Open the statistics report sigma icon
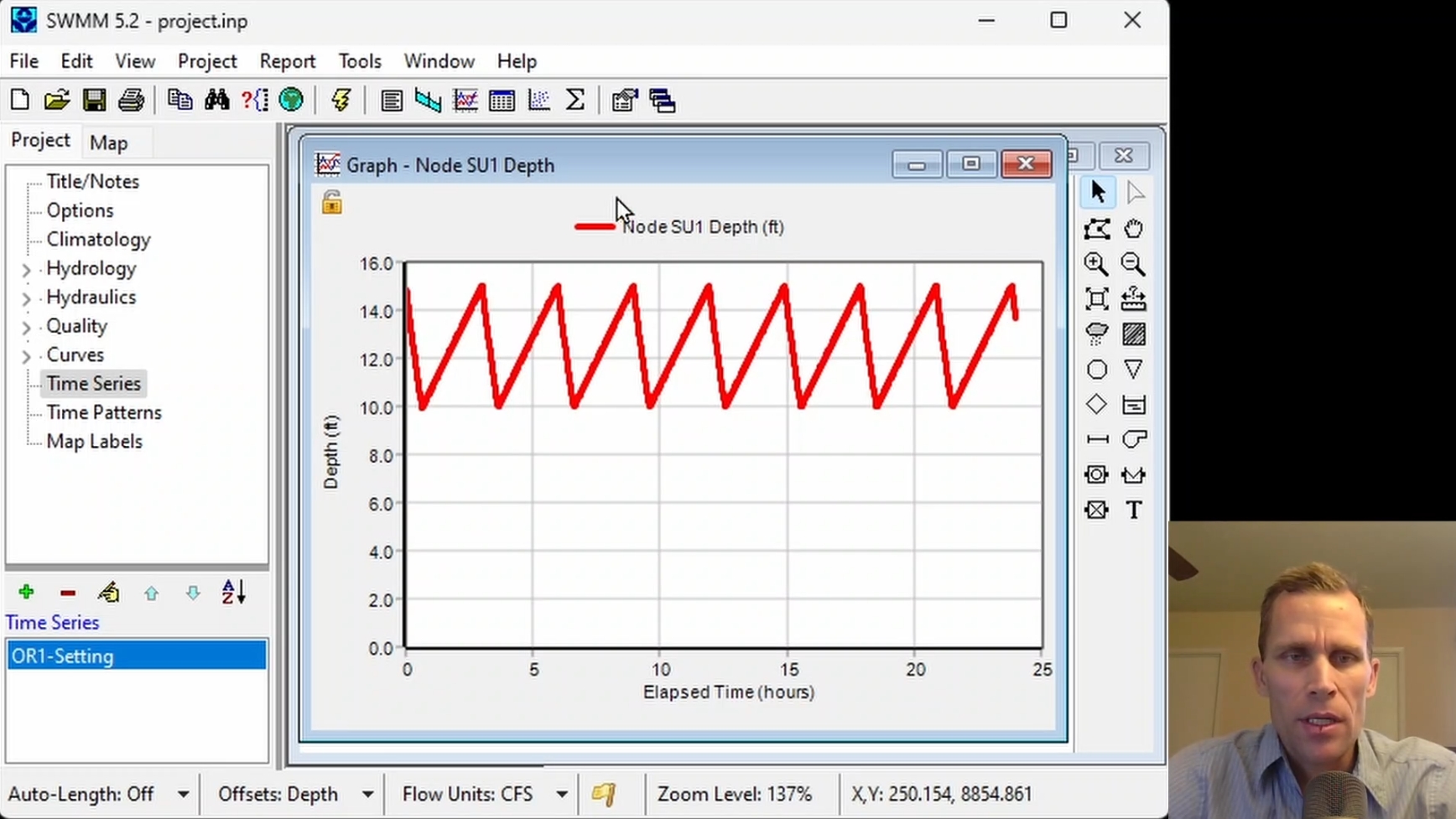The width and height of the screenshot is (1456, 819). 575,101
